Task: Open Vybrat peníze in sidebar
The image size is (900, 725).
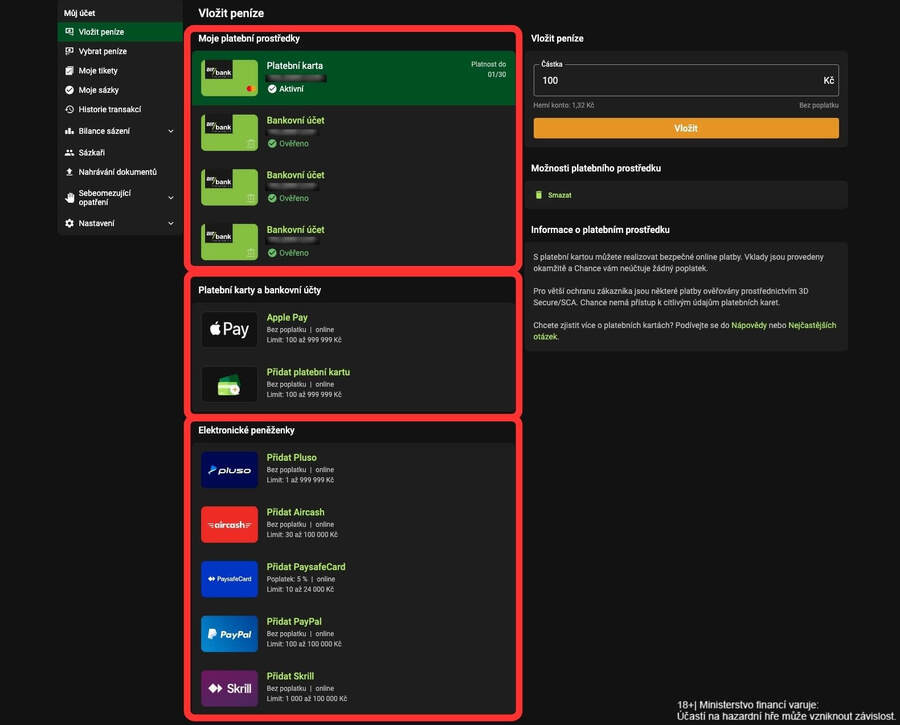Action: tap(120, 51)
